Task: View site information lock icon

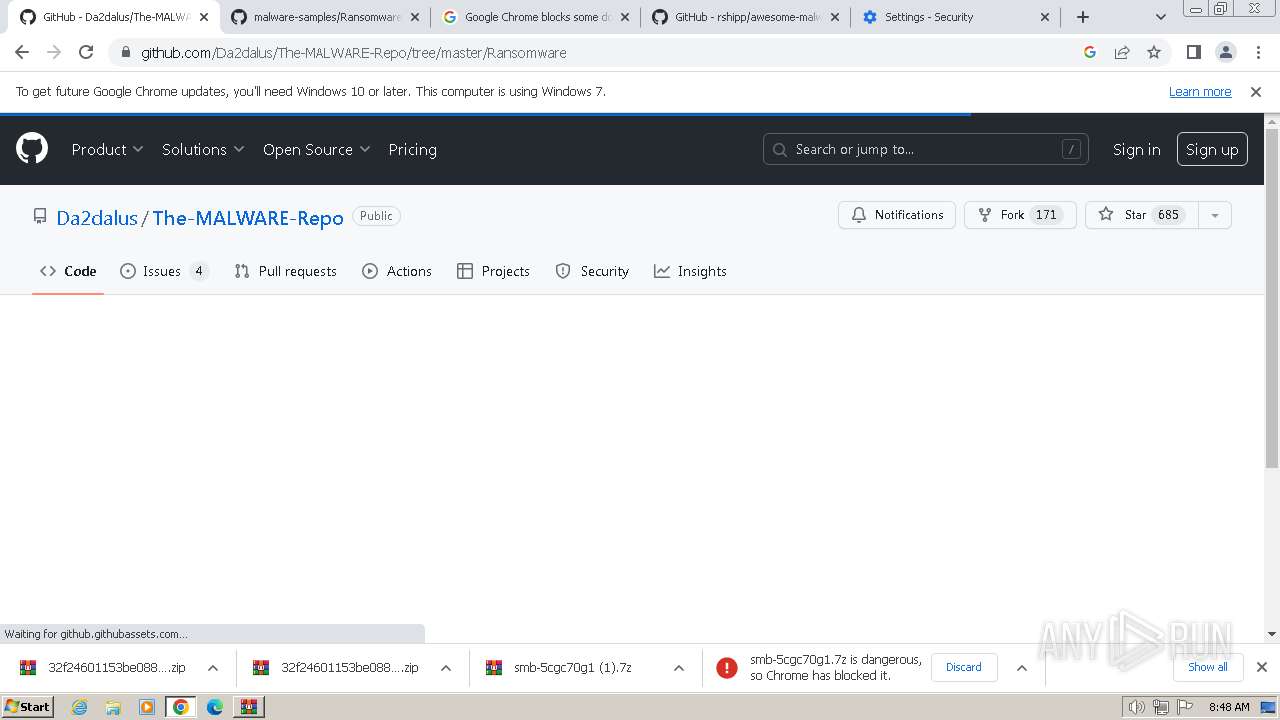Action: 125,53
